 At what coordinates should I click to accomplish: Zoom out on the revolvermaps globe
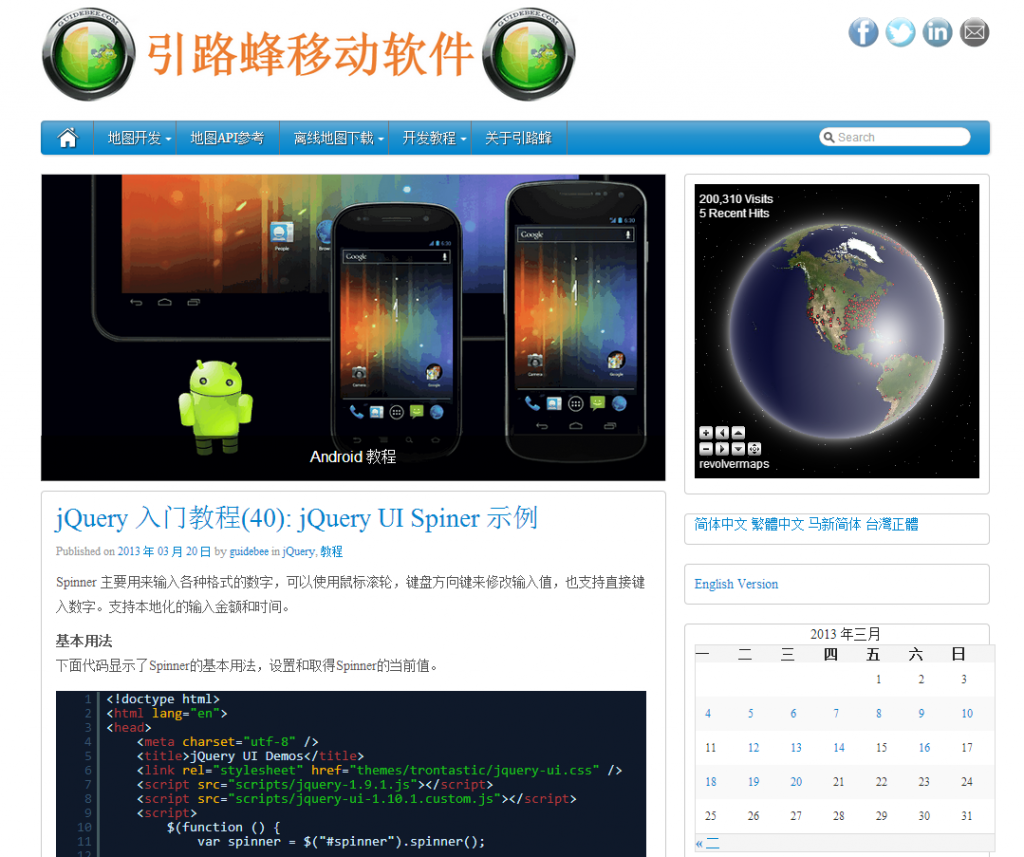pyautogui.click(x=706, y=449)
